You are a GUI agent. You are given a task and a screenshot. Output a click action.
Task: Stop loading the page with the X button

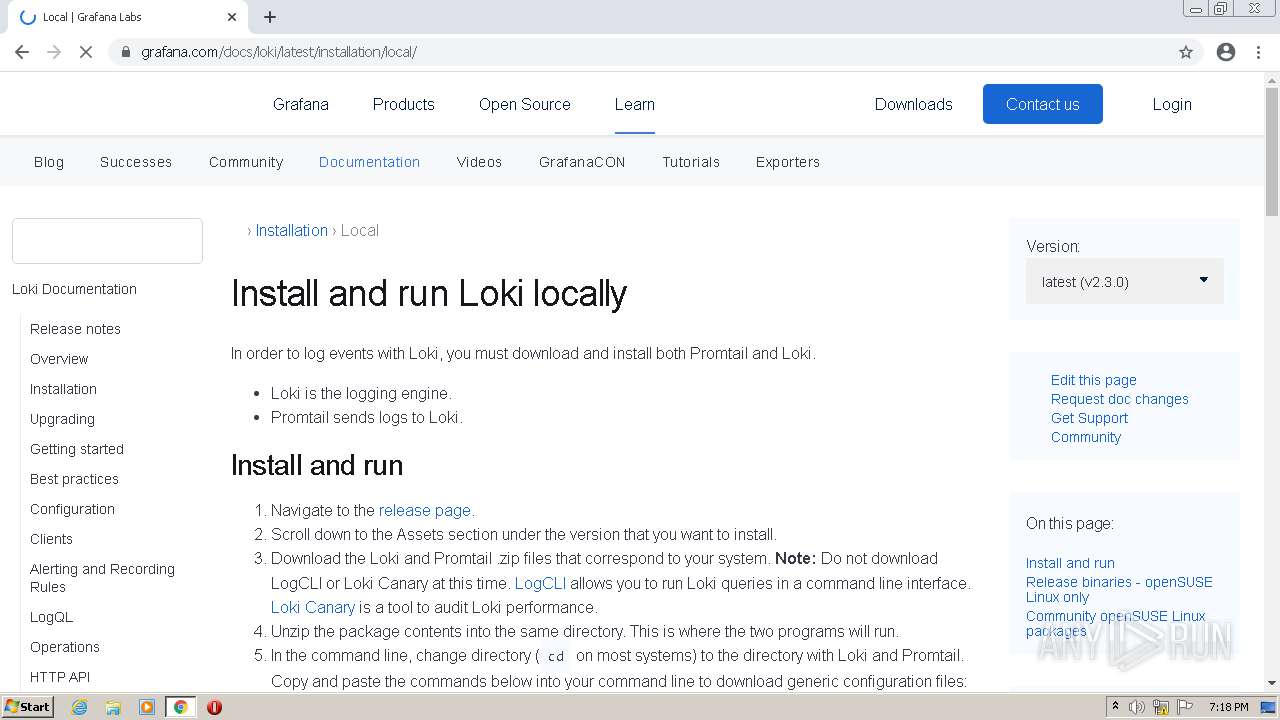point(86,52)
